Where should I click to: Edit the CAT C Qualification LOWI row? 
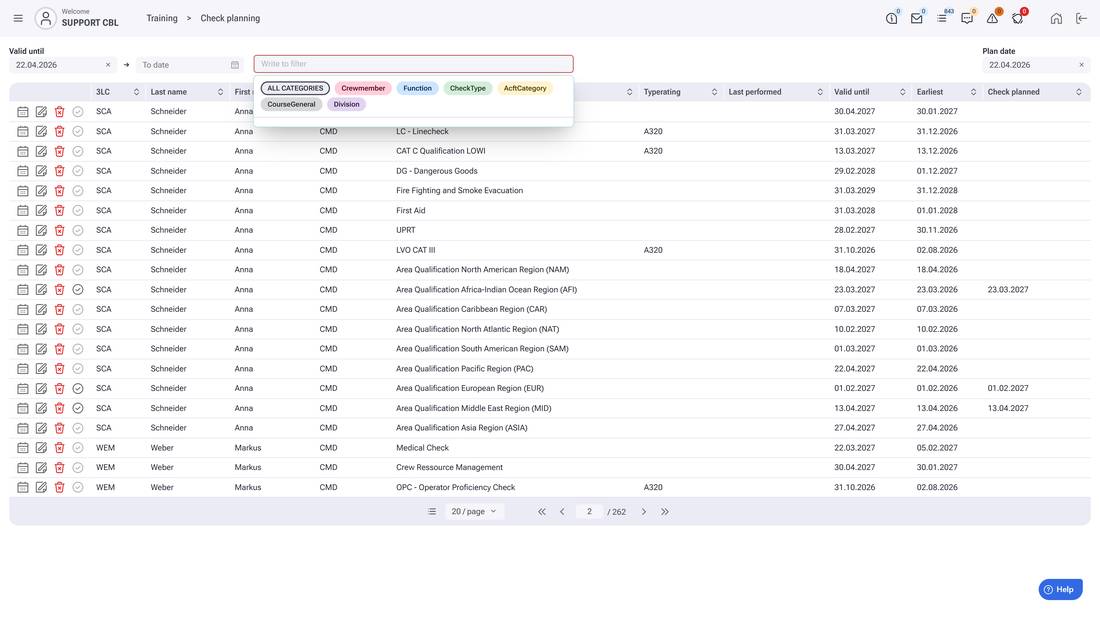[x=41, y=151]
